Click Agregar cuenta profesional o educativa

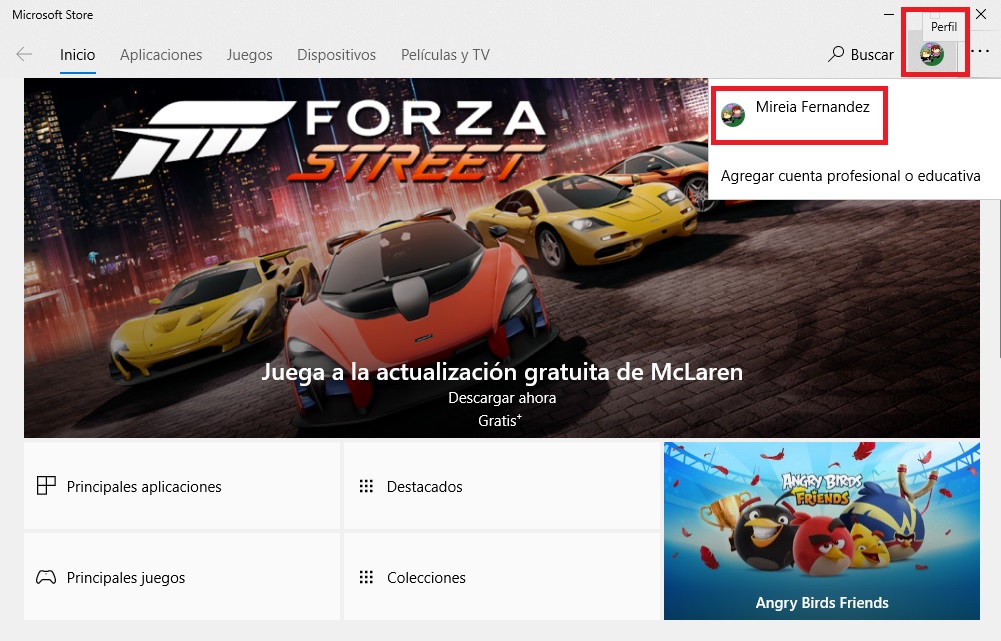(850, 176)
